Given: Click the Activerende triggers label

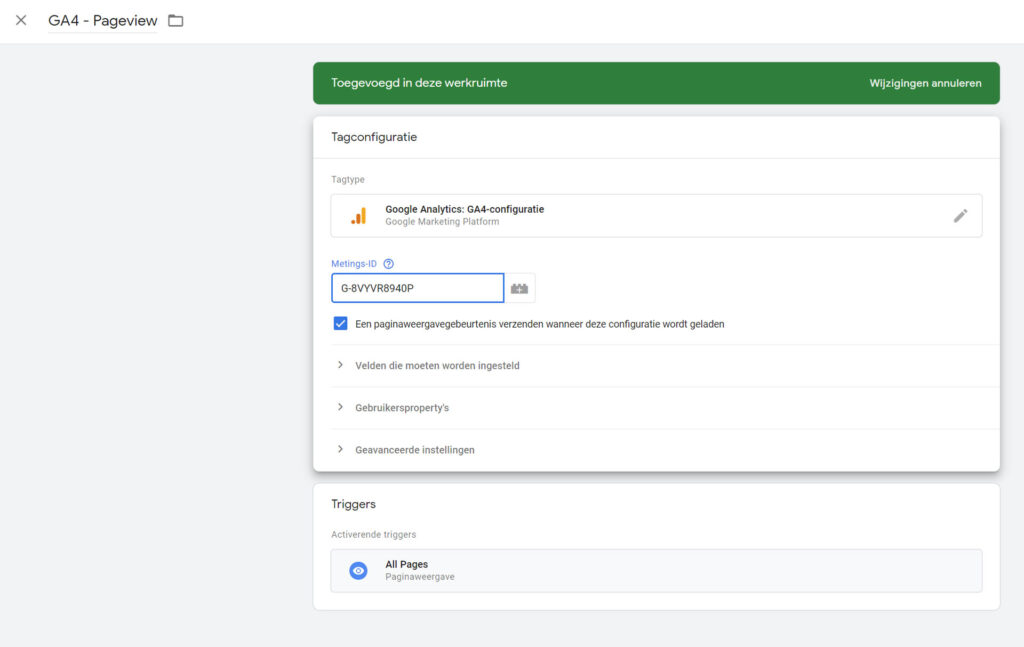Looking at the screenshot, I should (x=374, y=535).
